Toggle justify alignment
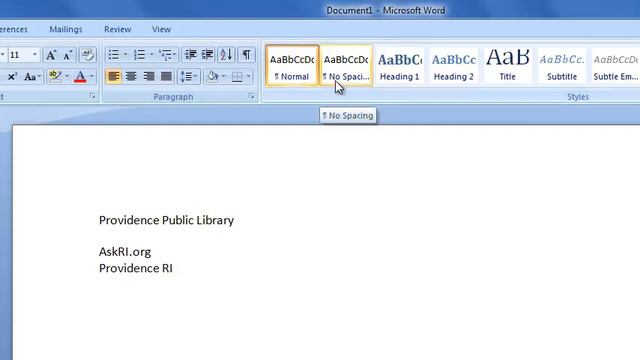Viewport: 640px width, 360px height. click(166, 76)
